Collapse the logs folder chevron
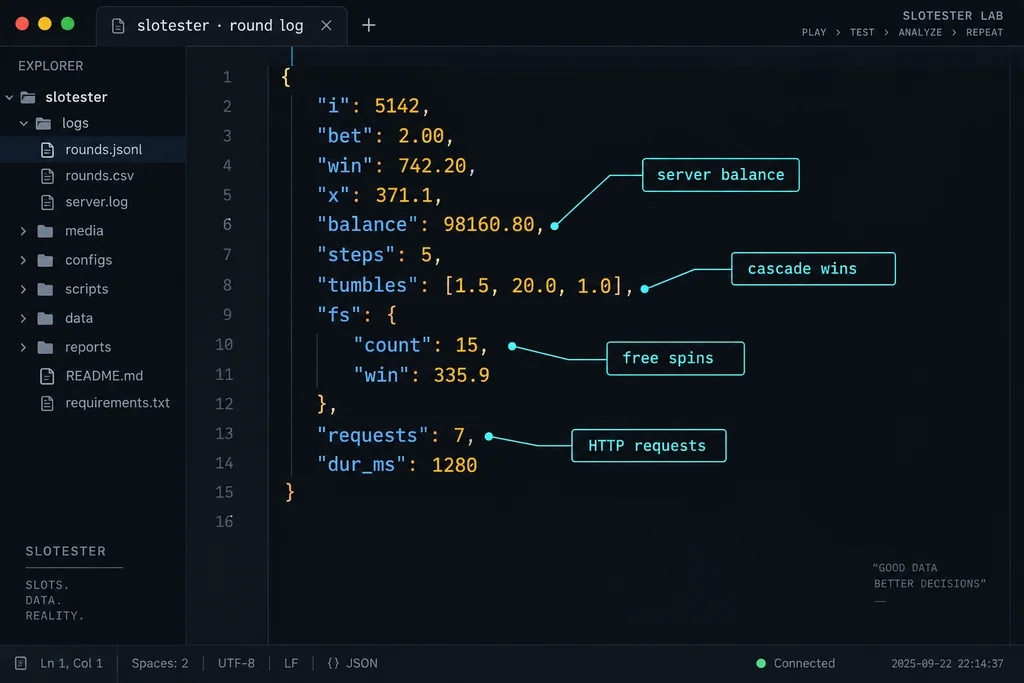 pyautogui.click(x=24, y=123)
